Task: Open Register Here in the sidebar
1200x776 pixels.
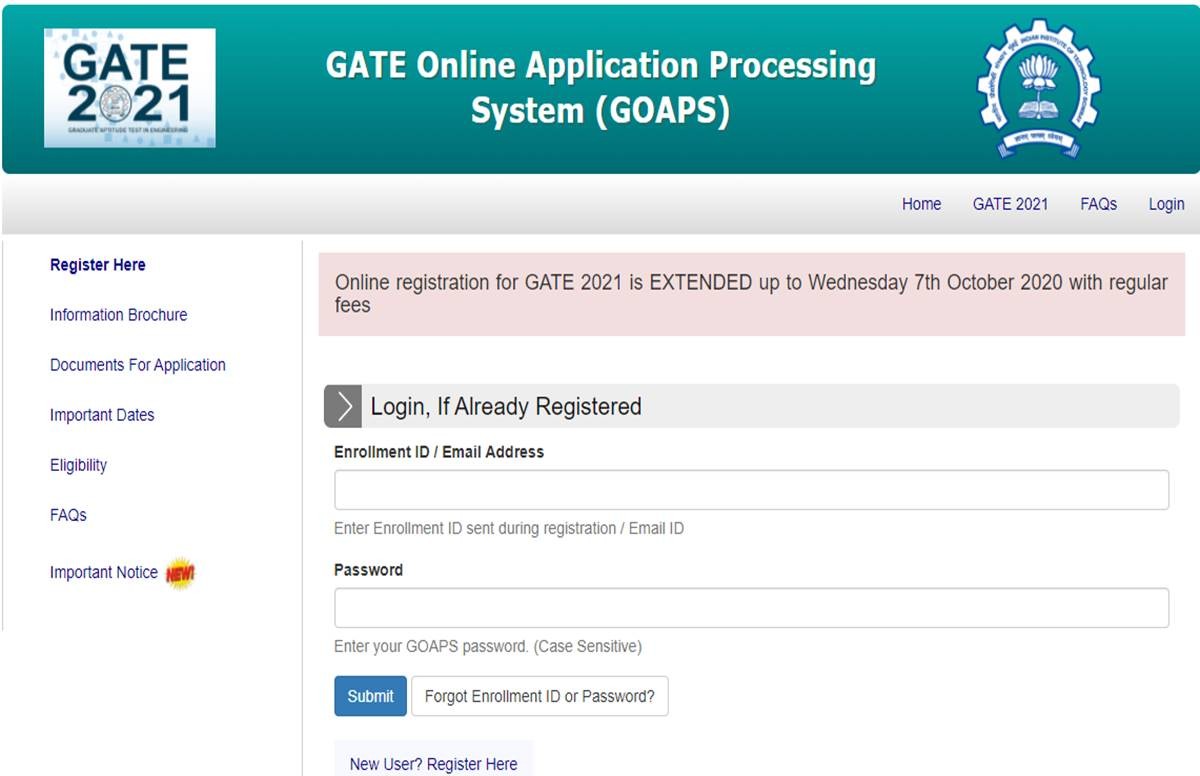Action: point(98,265)
